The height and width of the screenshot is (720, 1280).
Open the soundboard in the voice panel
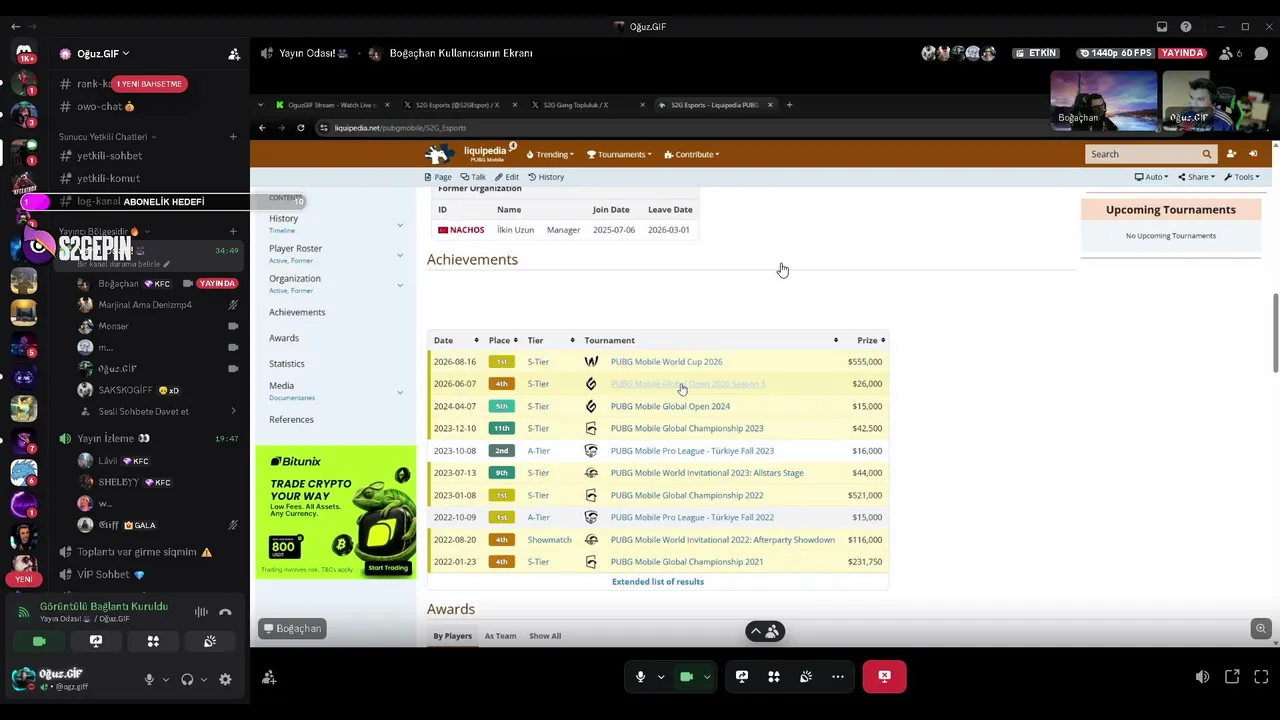coord(210,641)
